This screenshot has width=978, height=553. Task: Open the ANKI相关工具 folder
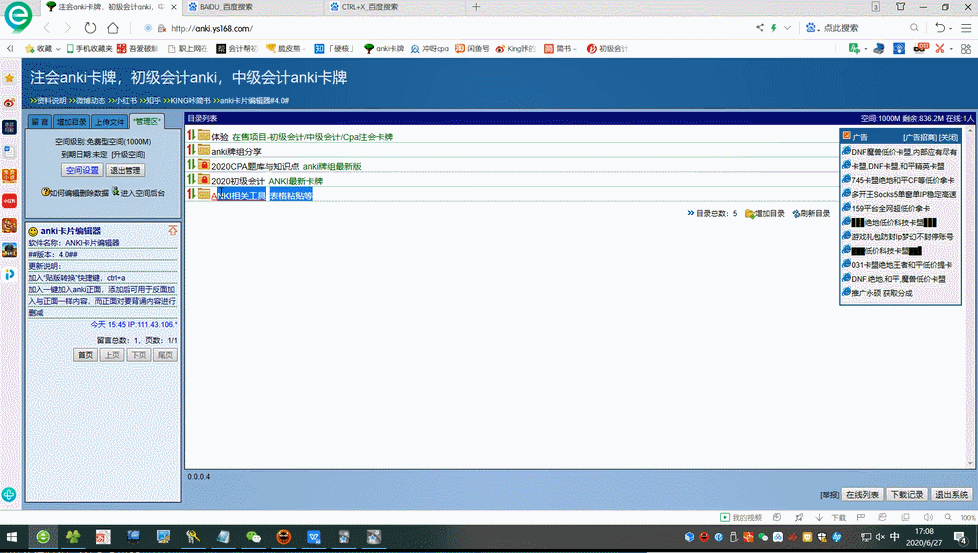(238, 195)
